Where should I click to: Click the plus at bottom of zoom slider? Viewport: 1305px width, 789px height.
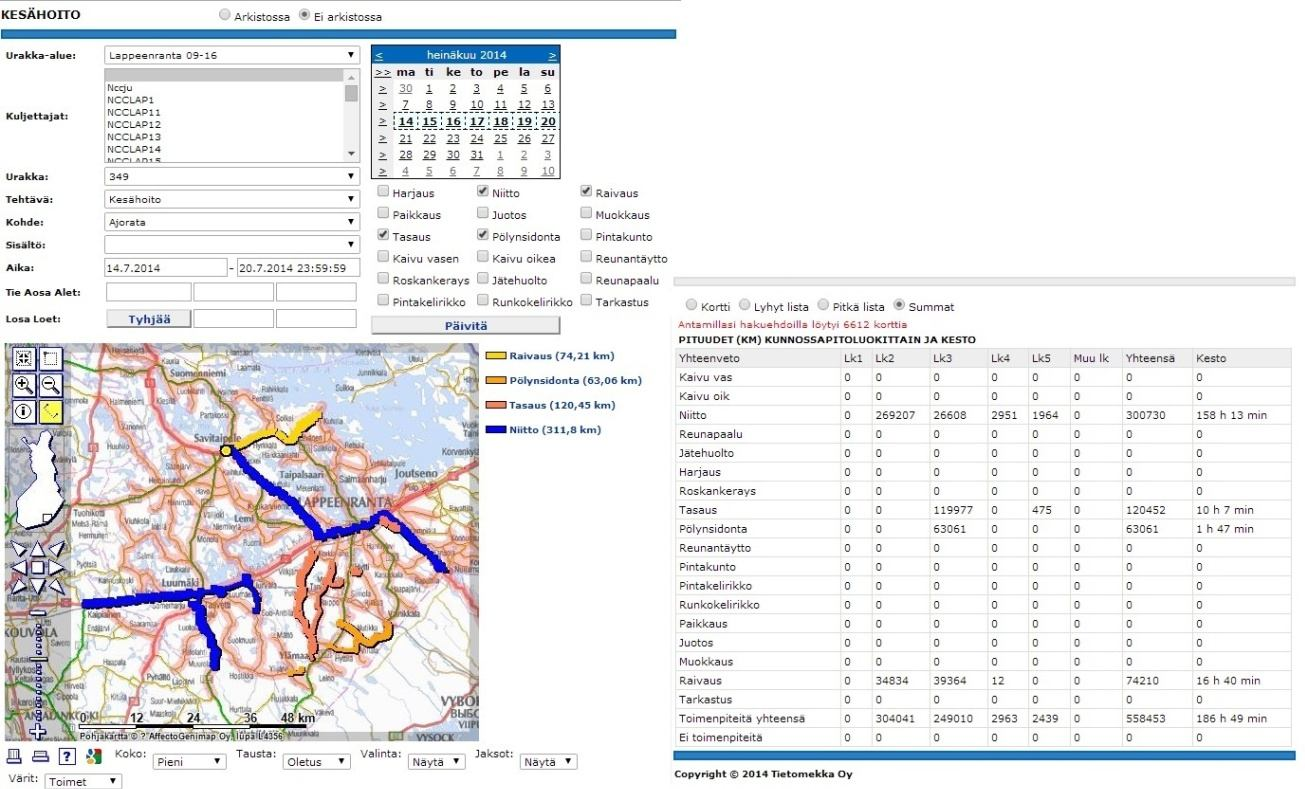click(x=37, y=732)
